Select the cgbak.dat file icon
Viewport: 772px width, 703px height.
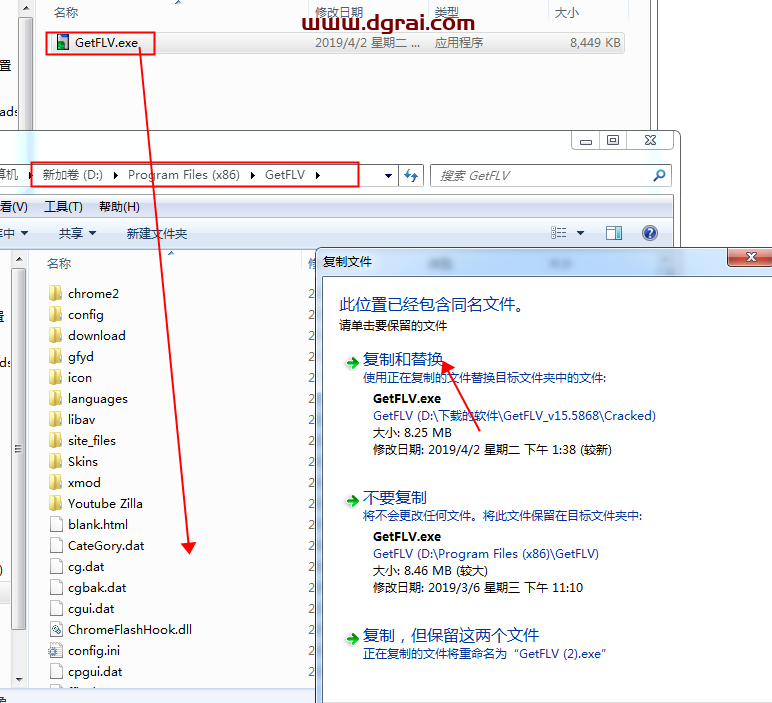56,587
